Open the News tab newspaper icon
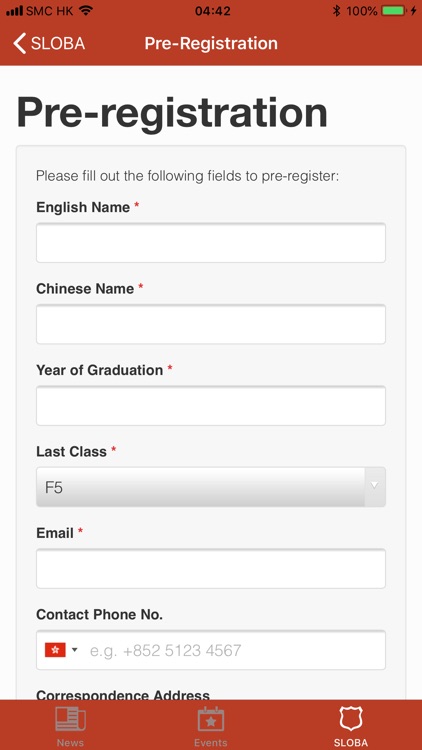This screenshot has height=750, width=422. (70, 719)
